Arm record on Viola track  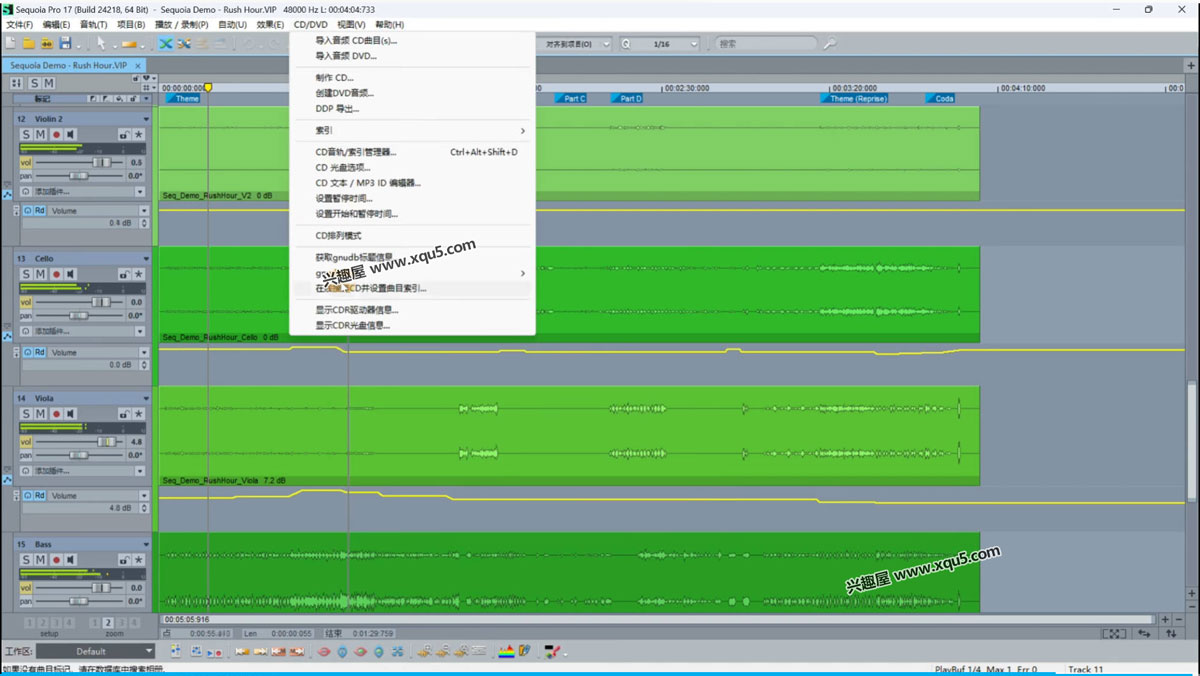pos(56,414)
